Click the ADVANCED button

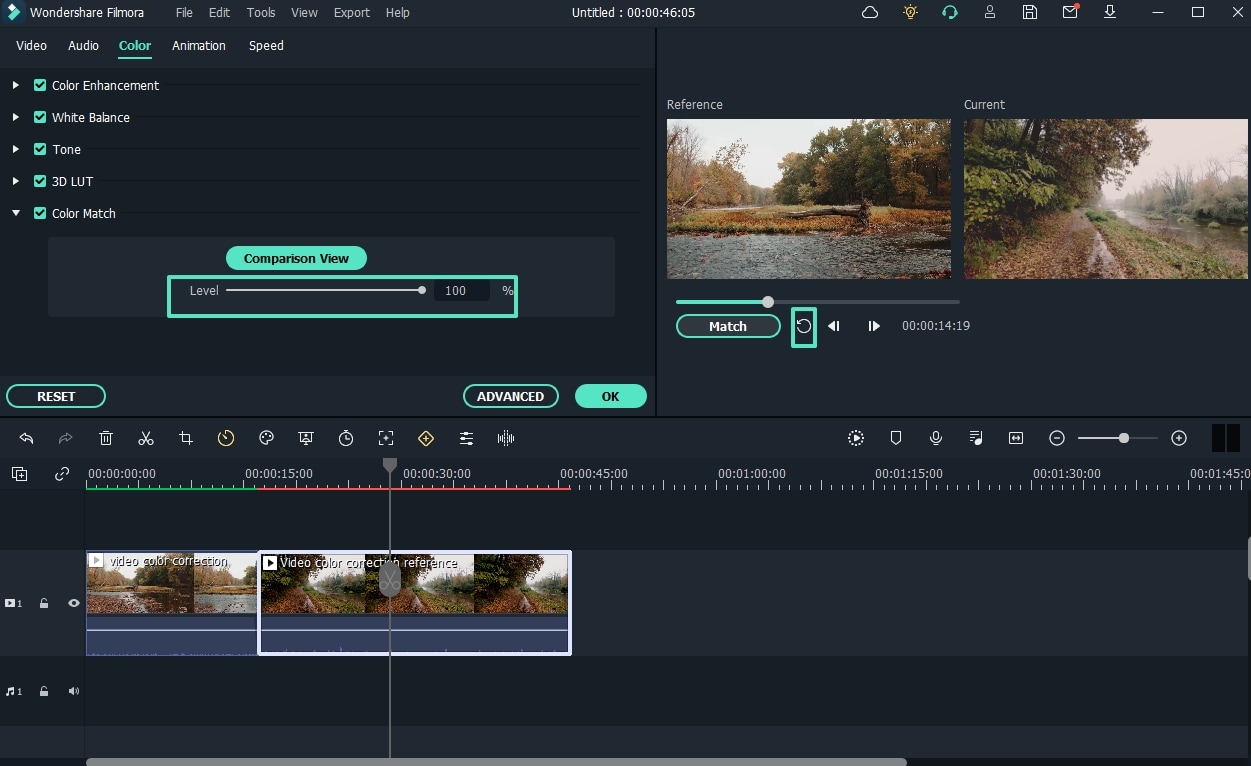tap(510, 396)
